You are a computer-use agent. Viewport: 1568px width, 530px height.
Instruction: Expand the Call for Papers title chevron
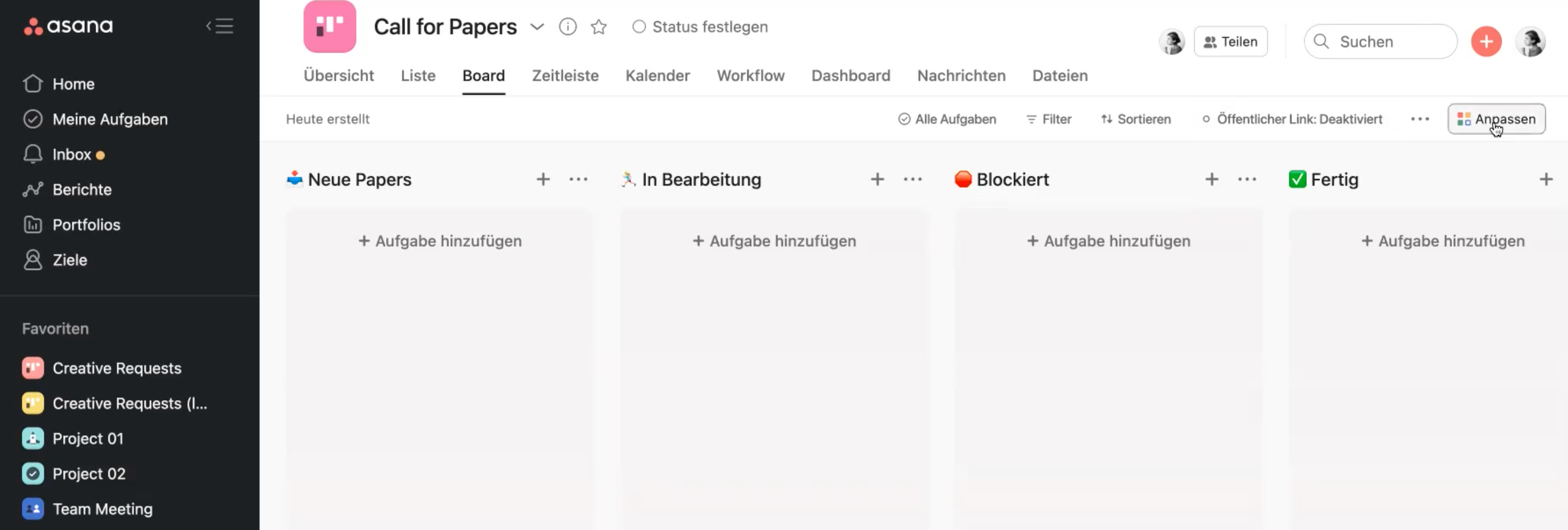pos(536,27)
